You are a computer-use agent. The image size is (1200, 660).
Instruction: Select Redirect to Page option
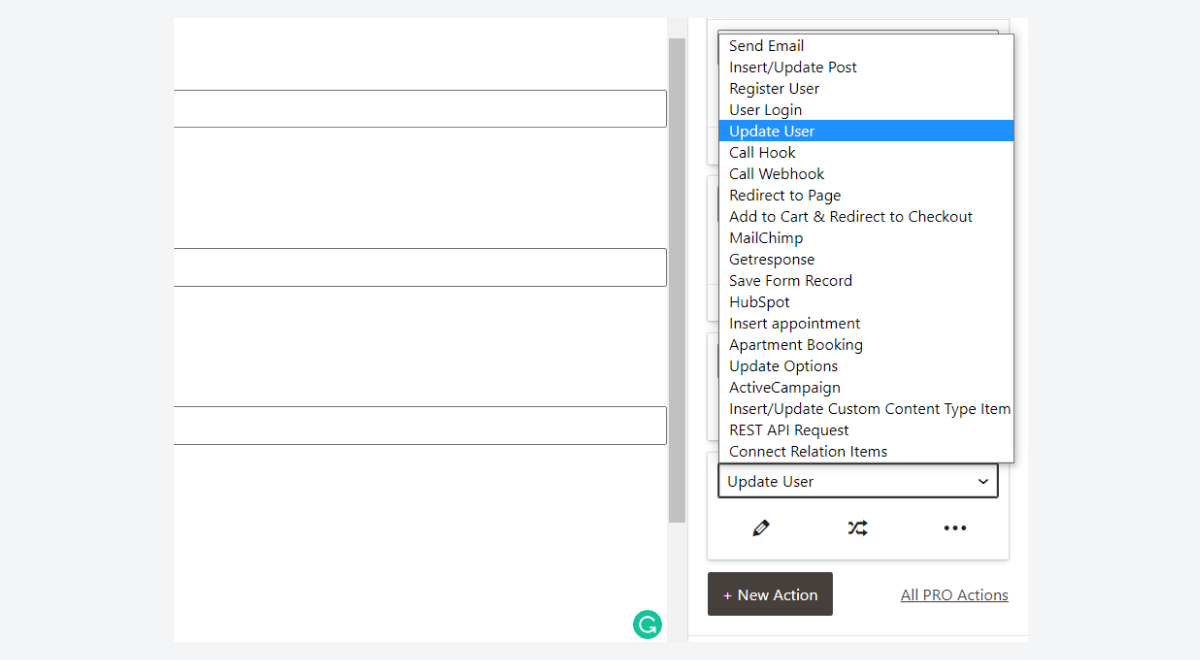pyautogui.click(x=785, y=195)
